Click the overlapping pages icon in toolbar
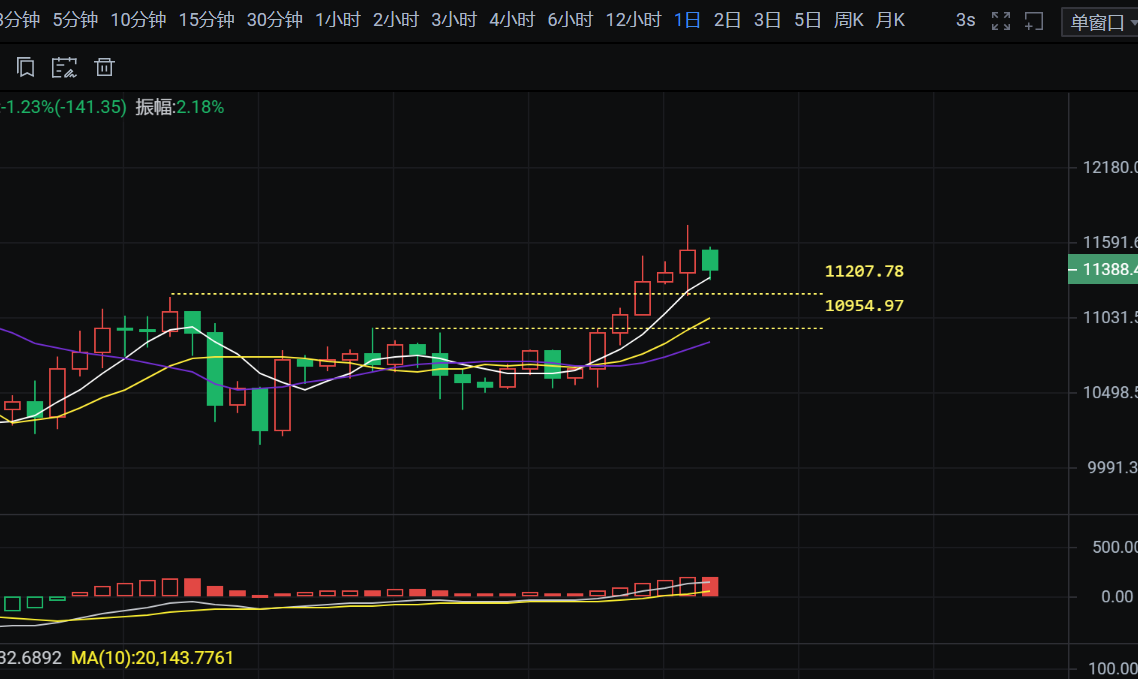 click(25, 67)
